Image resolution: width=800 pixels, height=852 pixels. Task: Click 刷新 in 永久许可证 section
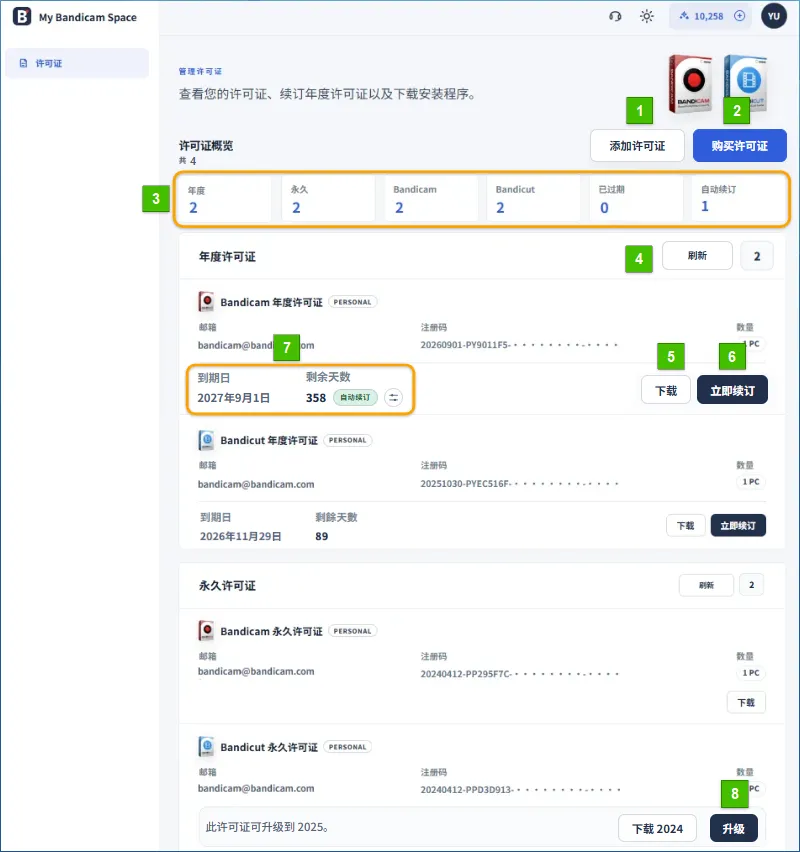[x=706, y=585]
